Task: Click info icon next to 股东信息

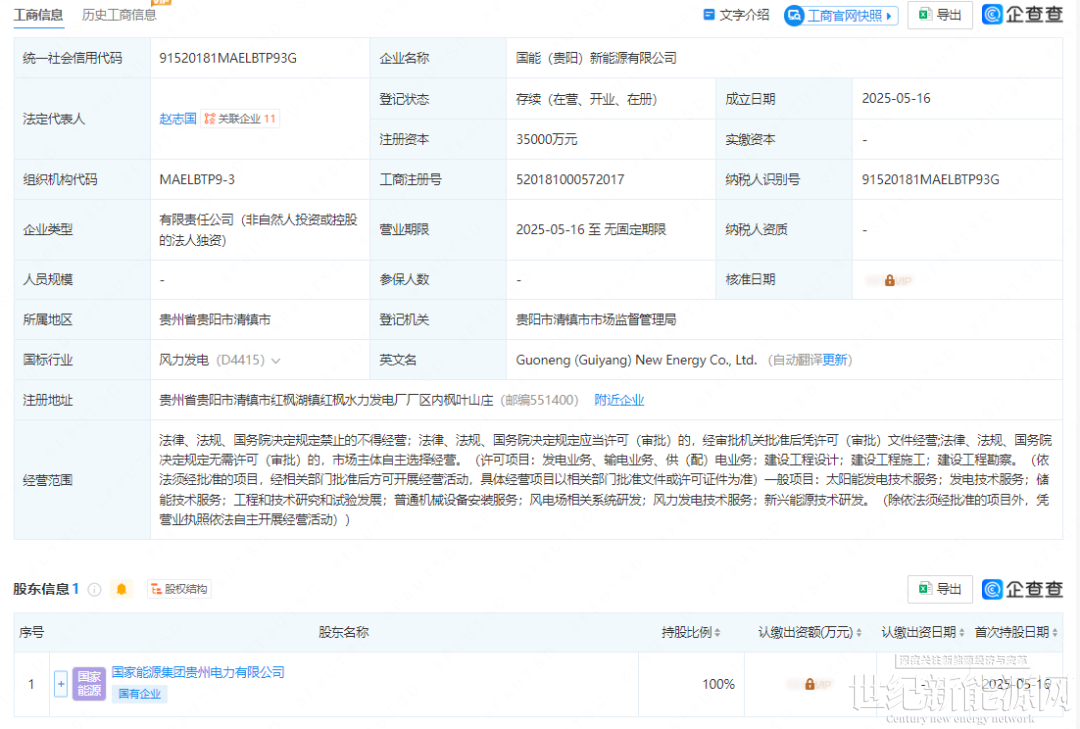Action: click(95, 589)
